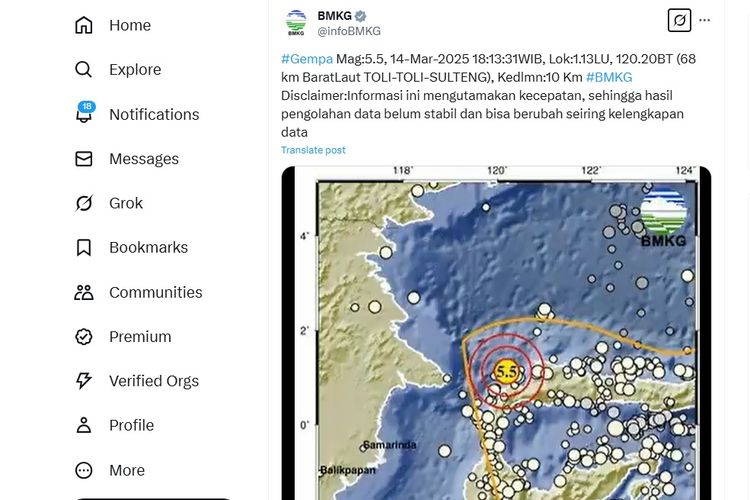The image size is (750, 500).
Task: Open Profile label in sidebar
Action: click(132, 425)
